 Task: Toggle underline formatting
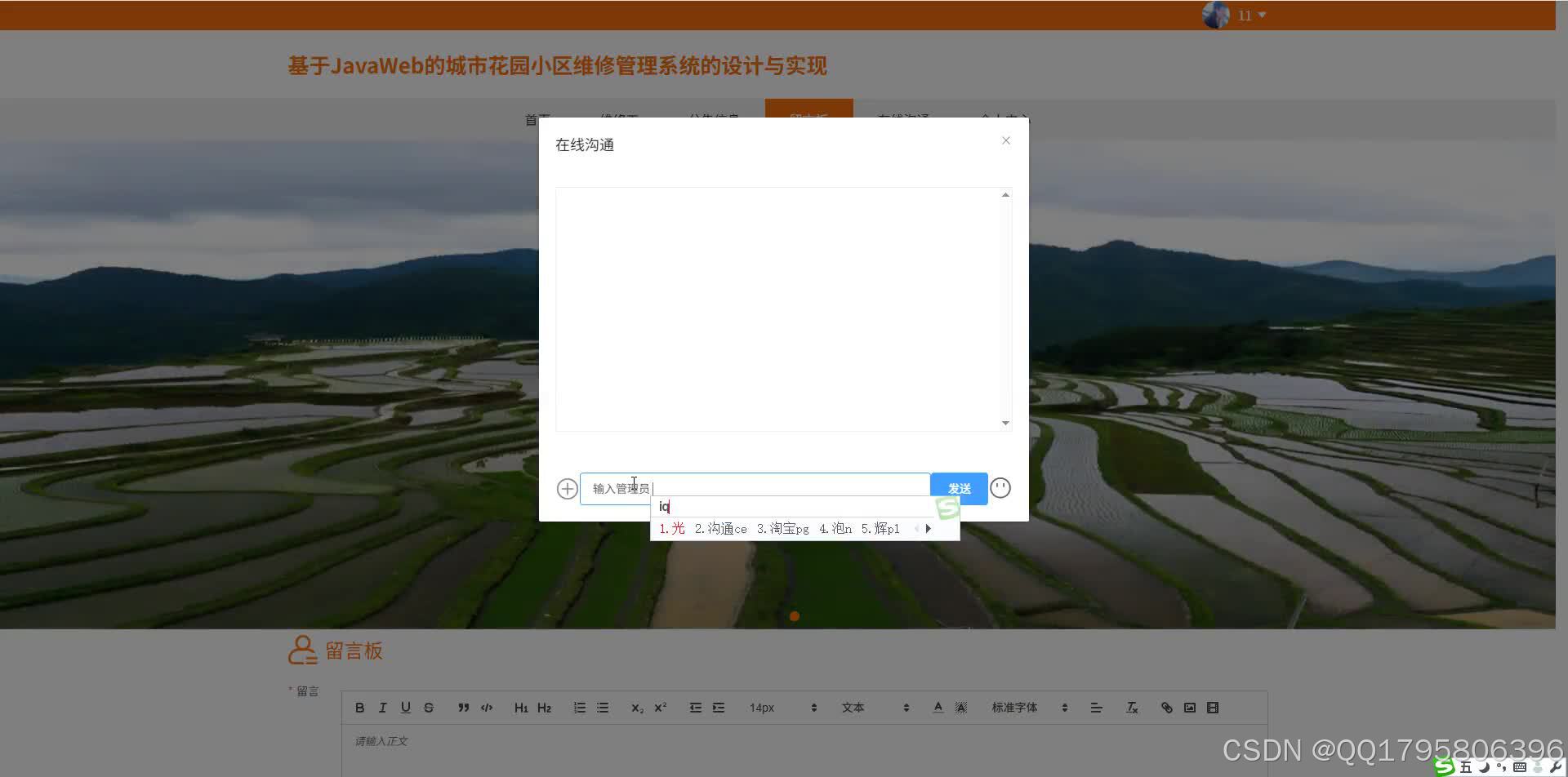[x=405, y=707]
